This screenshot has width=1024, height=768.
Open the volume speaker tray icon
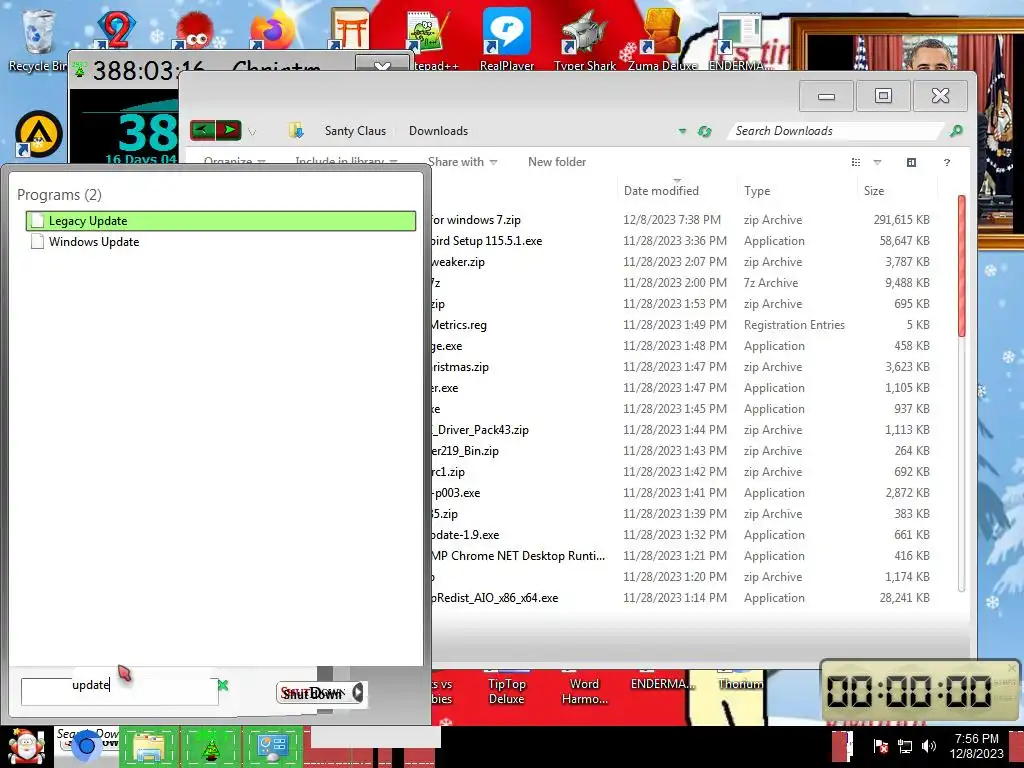pos(929,745)
